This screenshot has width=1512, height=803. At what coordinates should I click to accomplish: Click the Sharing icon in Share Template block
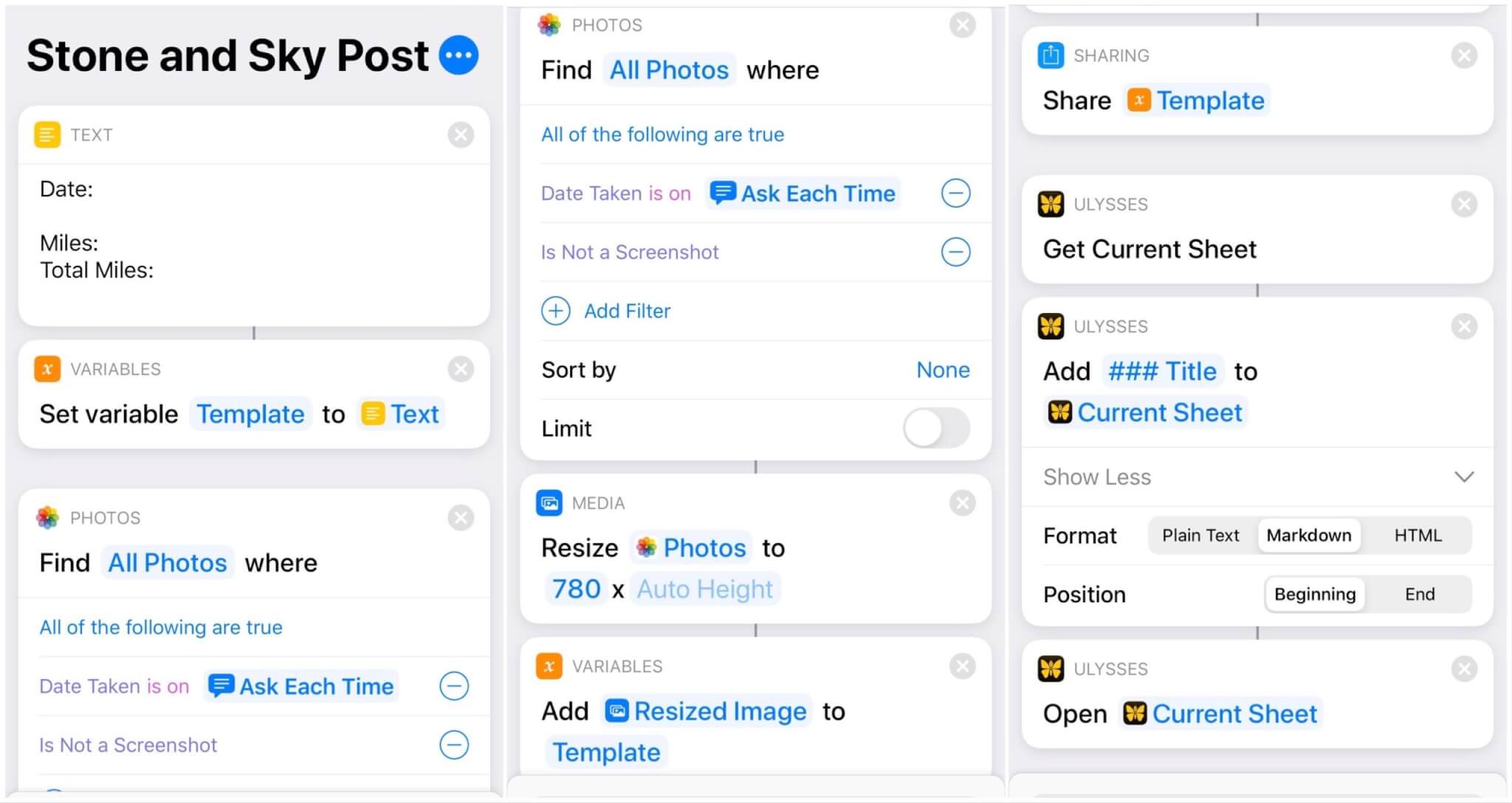[1052, 56]
